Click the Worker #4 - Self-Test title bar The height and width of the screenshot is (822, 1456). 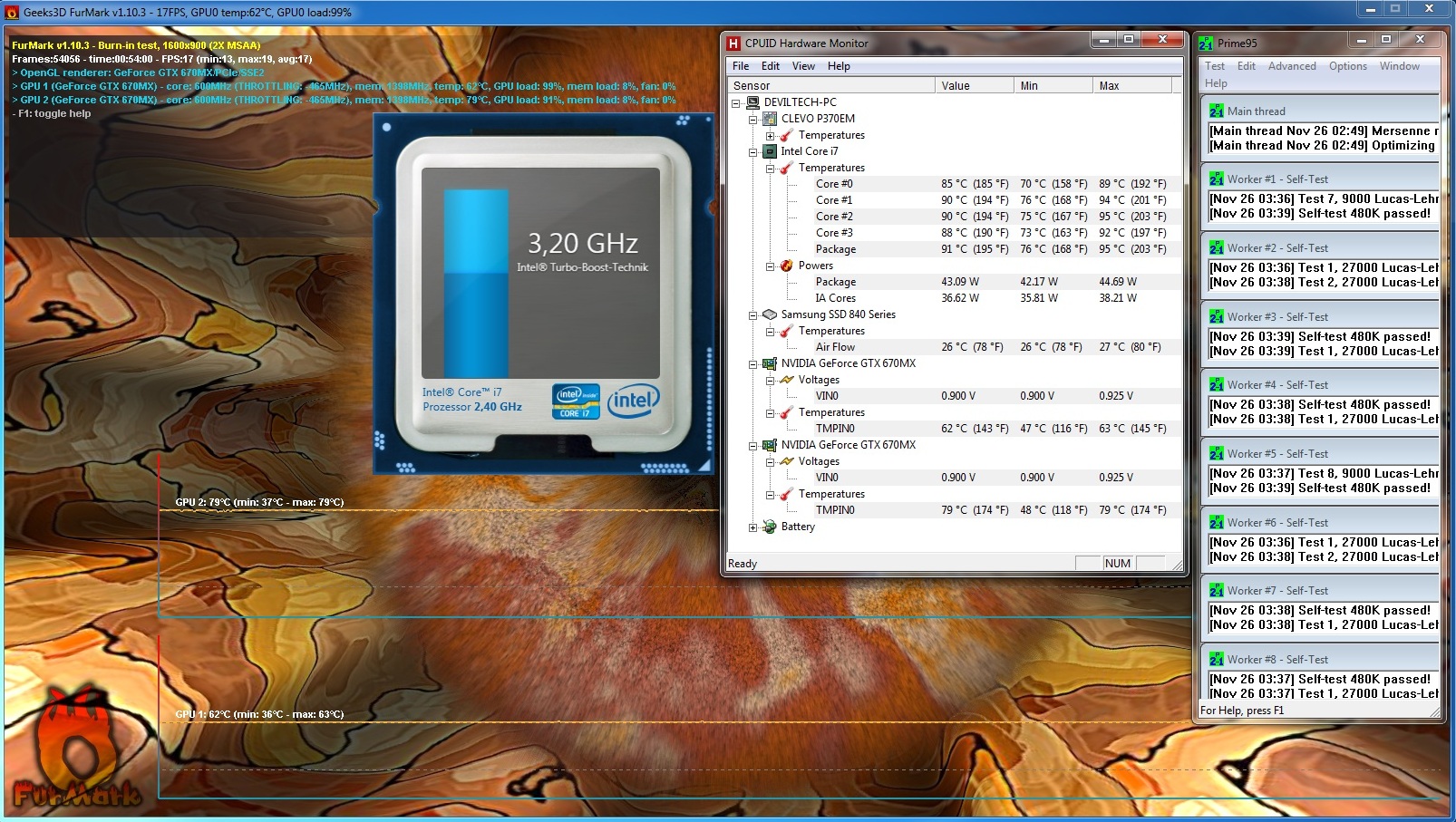point(1321,385)
